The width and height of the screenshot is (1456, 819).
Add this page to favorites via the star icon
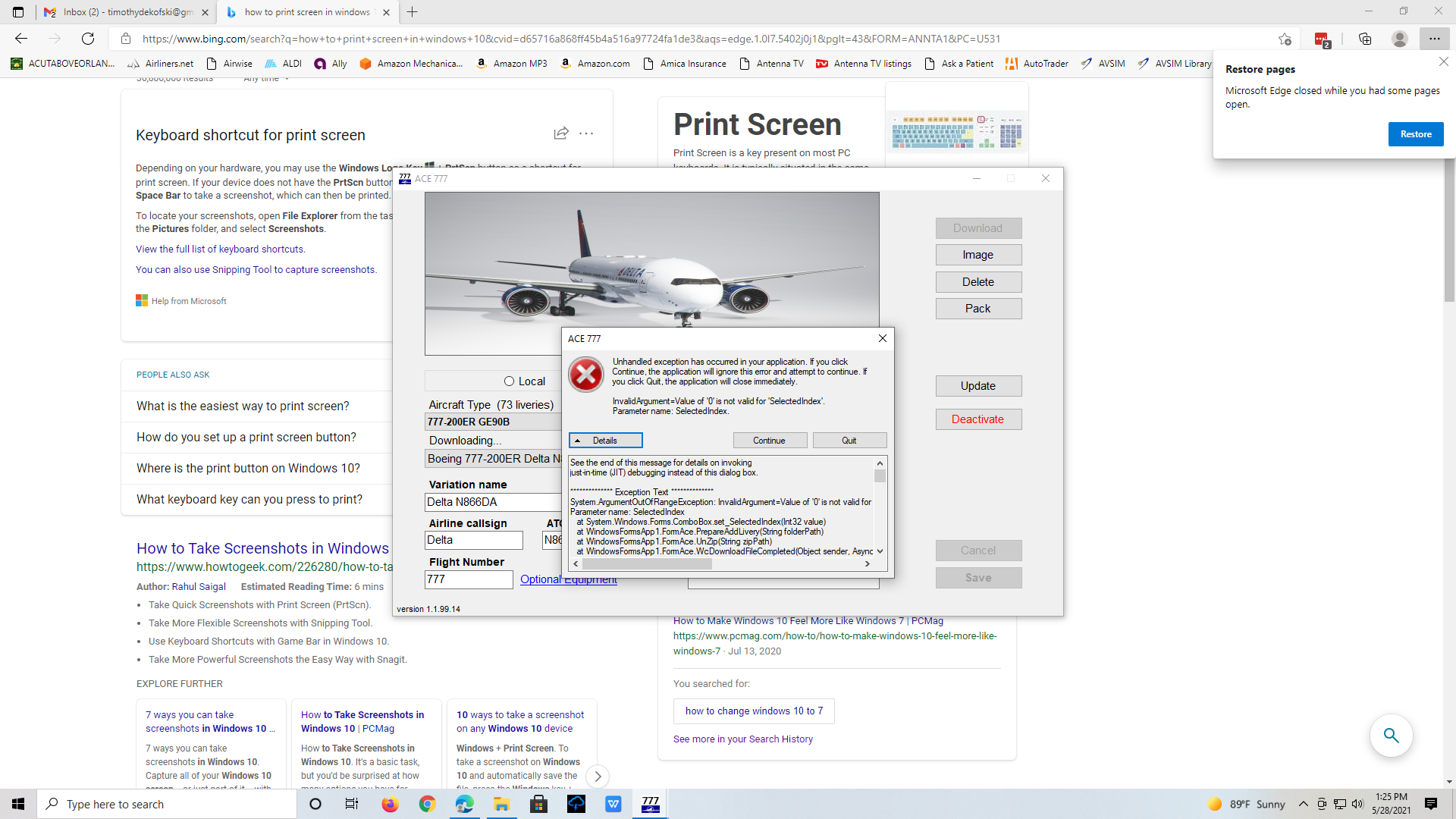click(x=1286, y=39)
